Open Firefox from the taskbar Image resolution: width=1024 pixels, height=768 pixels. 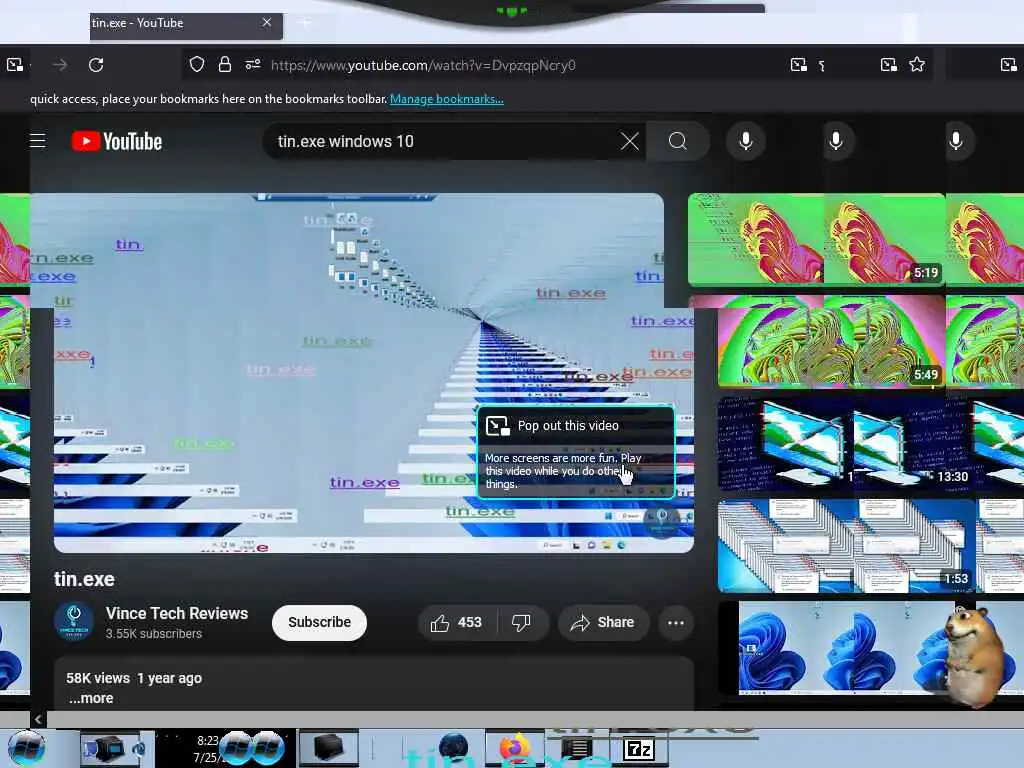515,748
